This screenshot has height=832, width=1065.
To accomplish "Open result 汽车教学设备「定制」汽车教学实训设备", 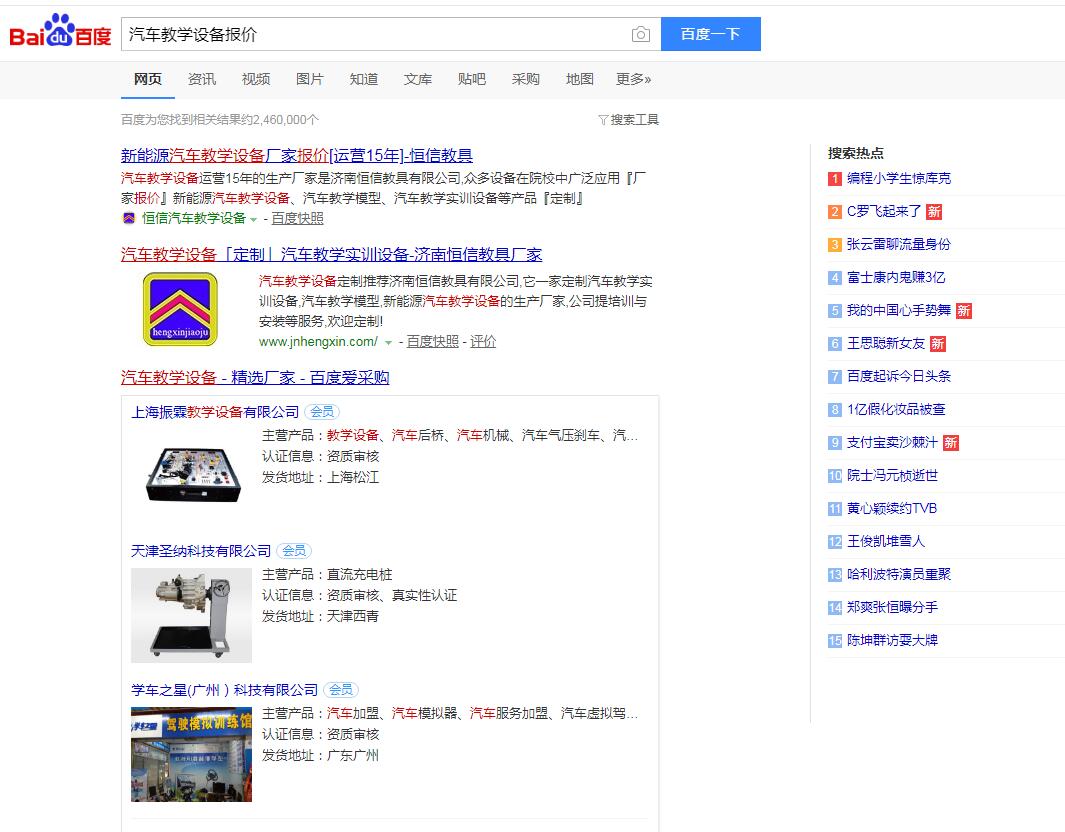I will click(x=331, y=255).
